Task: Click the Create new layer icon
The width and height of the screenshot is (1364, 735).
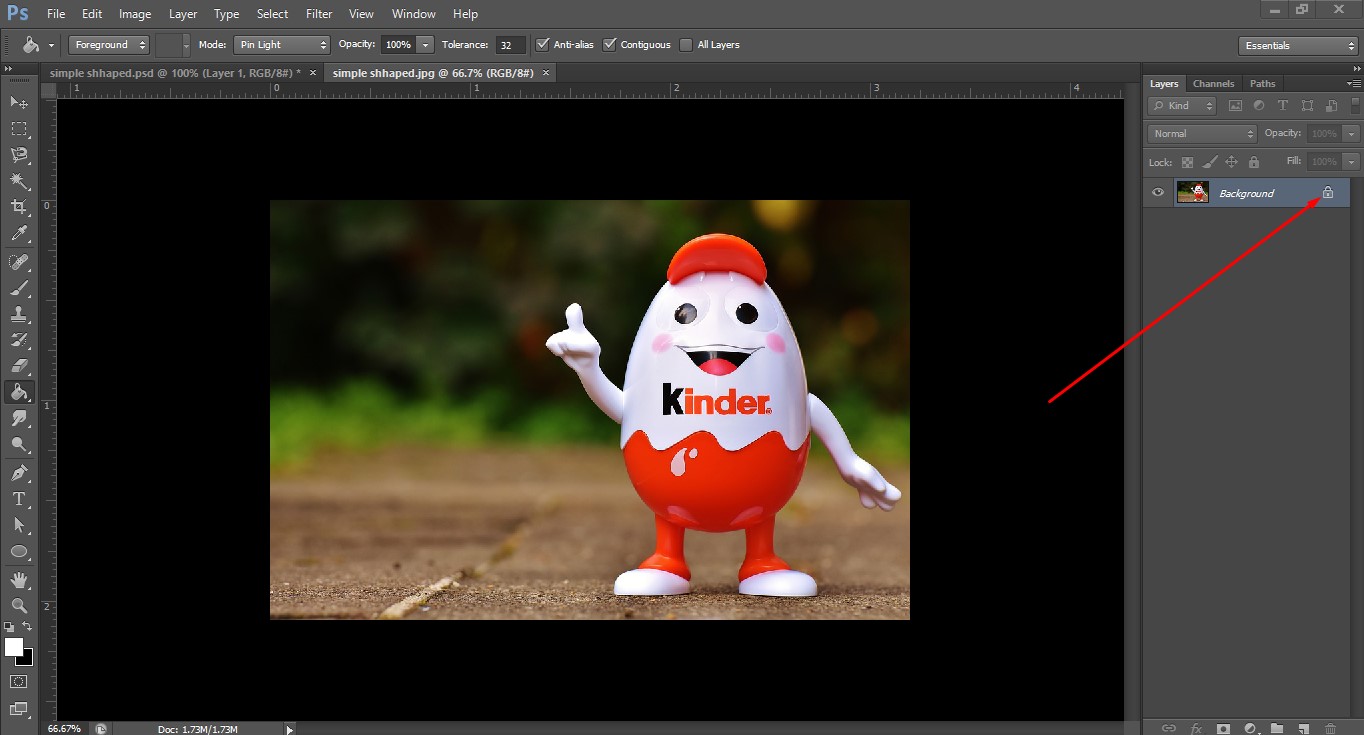Action: point(1303,728)
